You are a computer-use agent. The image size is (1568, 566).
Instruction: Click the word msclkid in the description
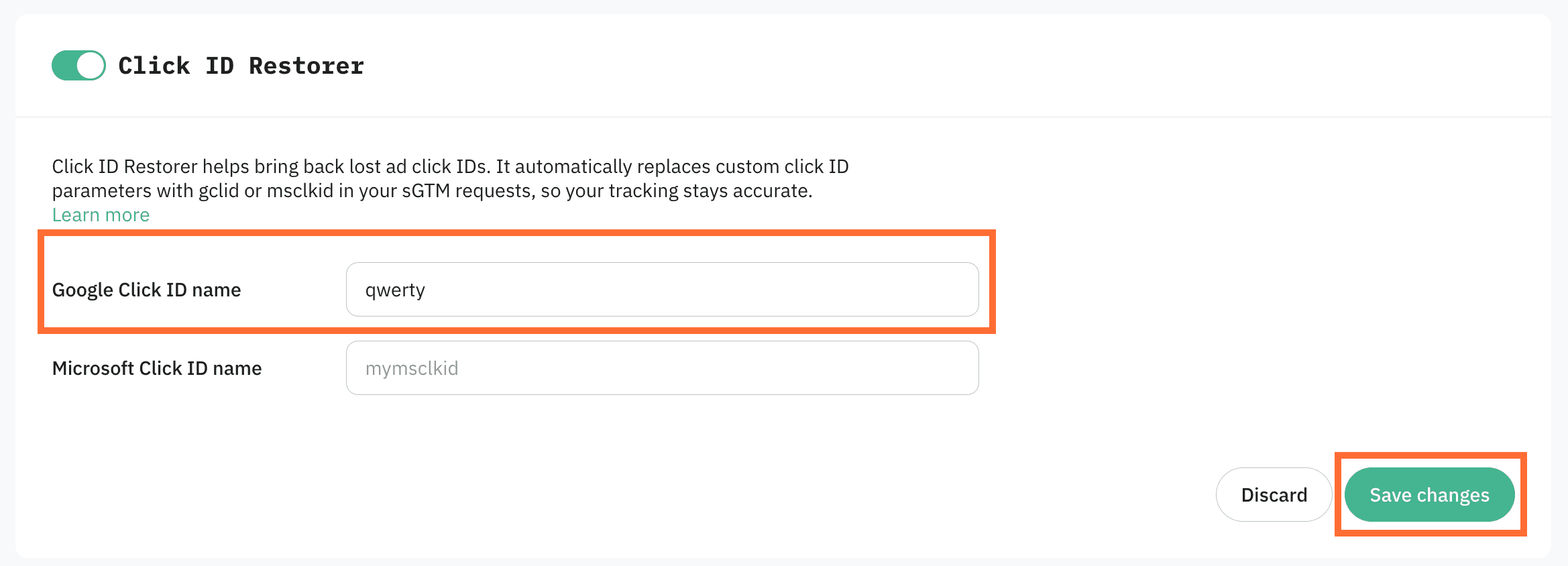tap(300, 191)
